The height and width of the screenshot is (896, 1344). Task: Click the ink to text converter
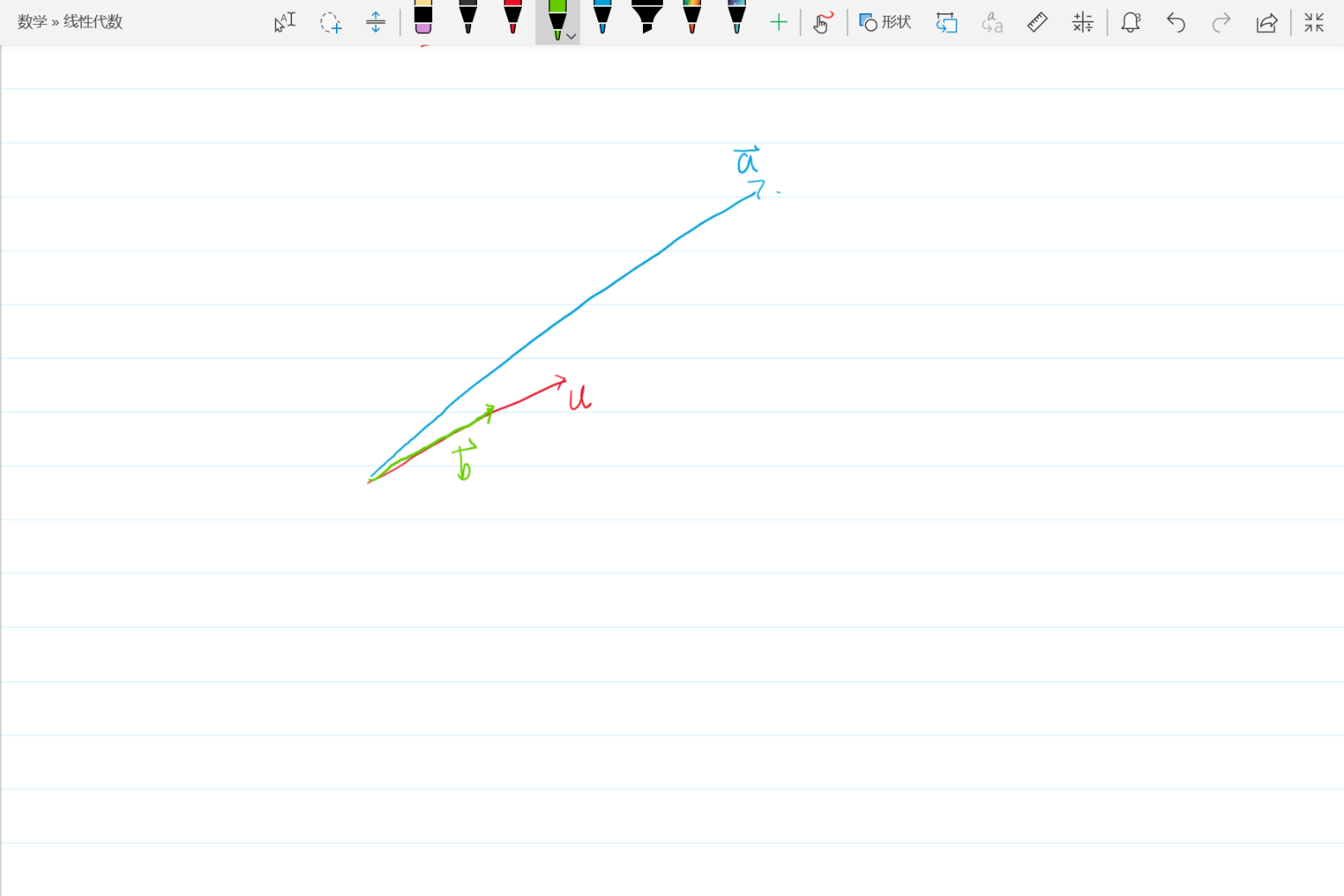click(992, 22)
